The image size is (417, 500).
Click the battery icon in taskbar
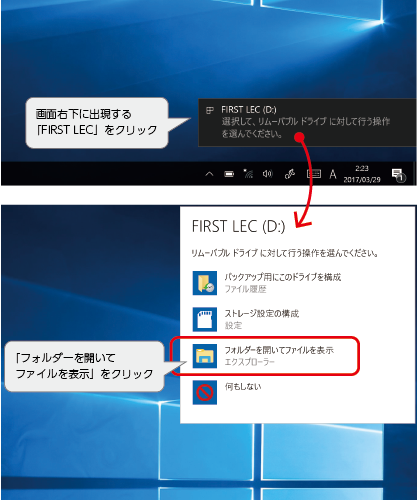[229, 174]
